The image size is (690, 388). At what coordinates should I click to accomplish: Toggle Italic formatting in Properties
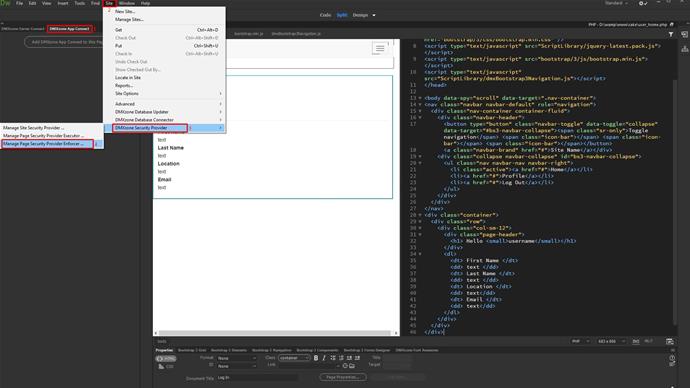[324, 358]
